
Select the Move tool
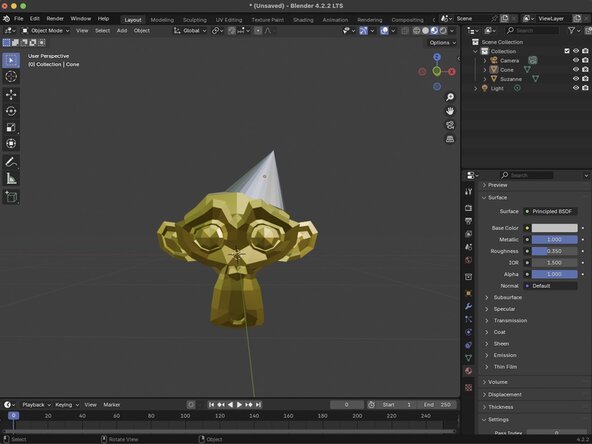[11, 95]
